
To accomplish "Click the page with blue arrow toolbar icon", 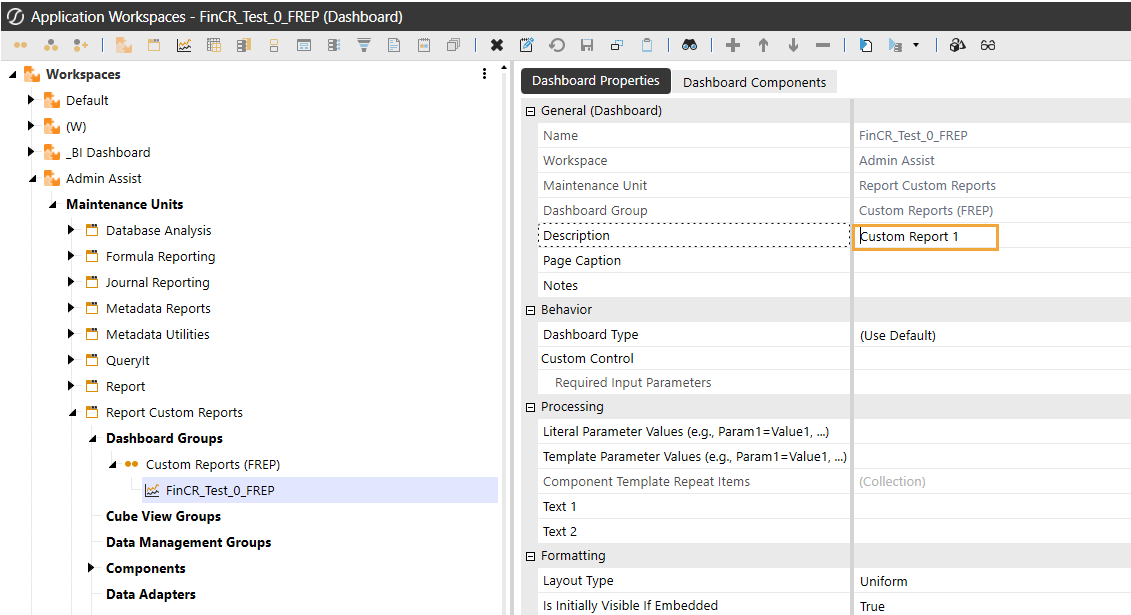I will pyautogui.click(x=866, y=45).
